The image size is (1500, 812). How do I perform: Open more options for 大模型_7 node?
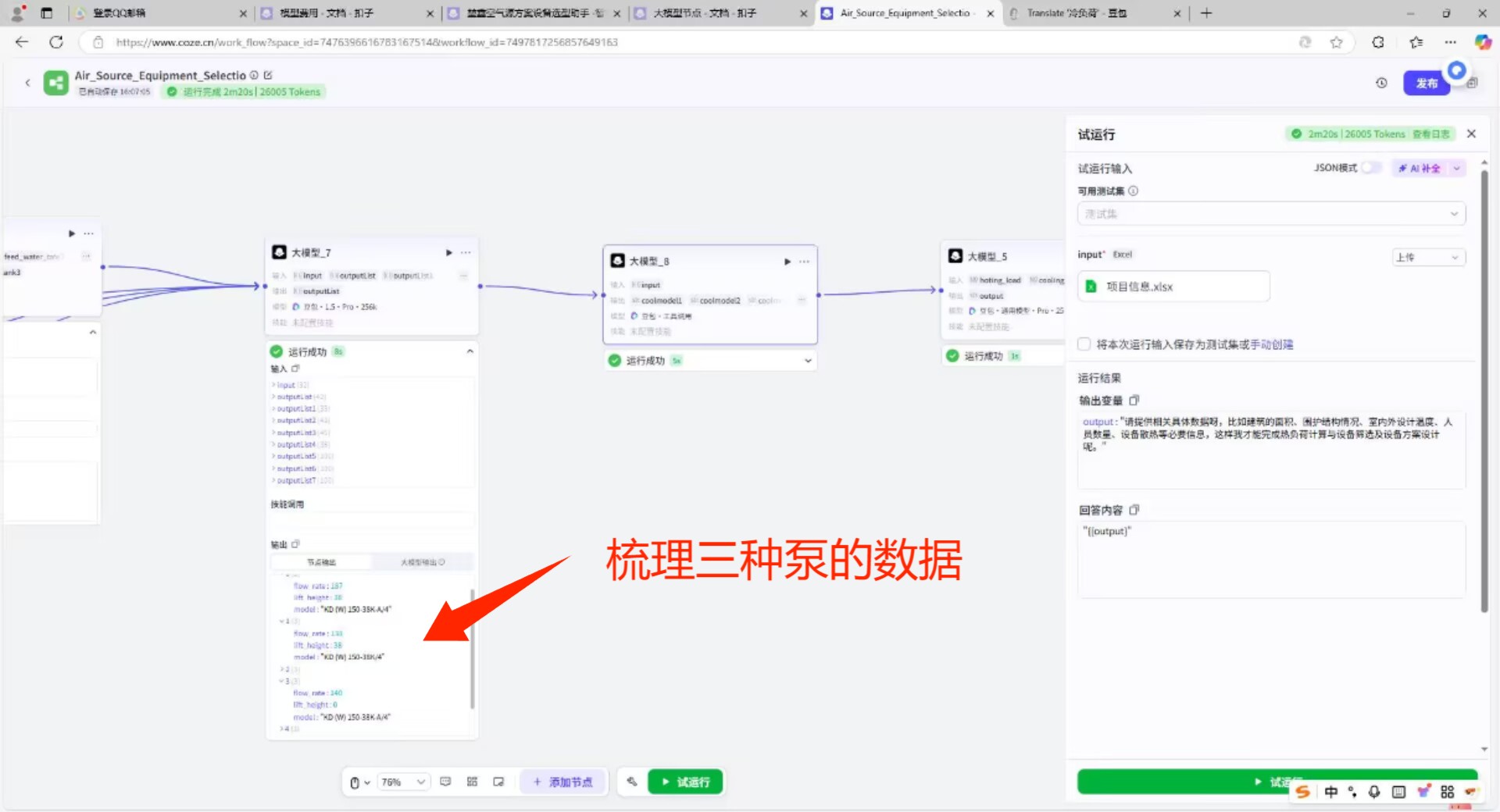(x=466, y=252)
